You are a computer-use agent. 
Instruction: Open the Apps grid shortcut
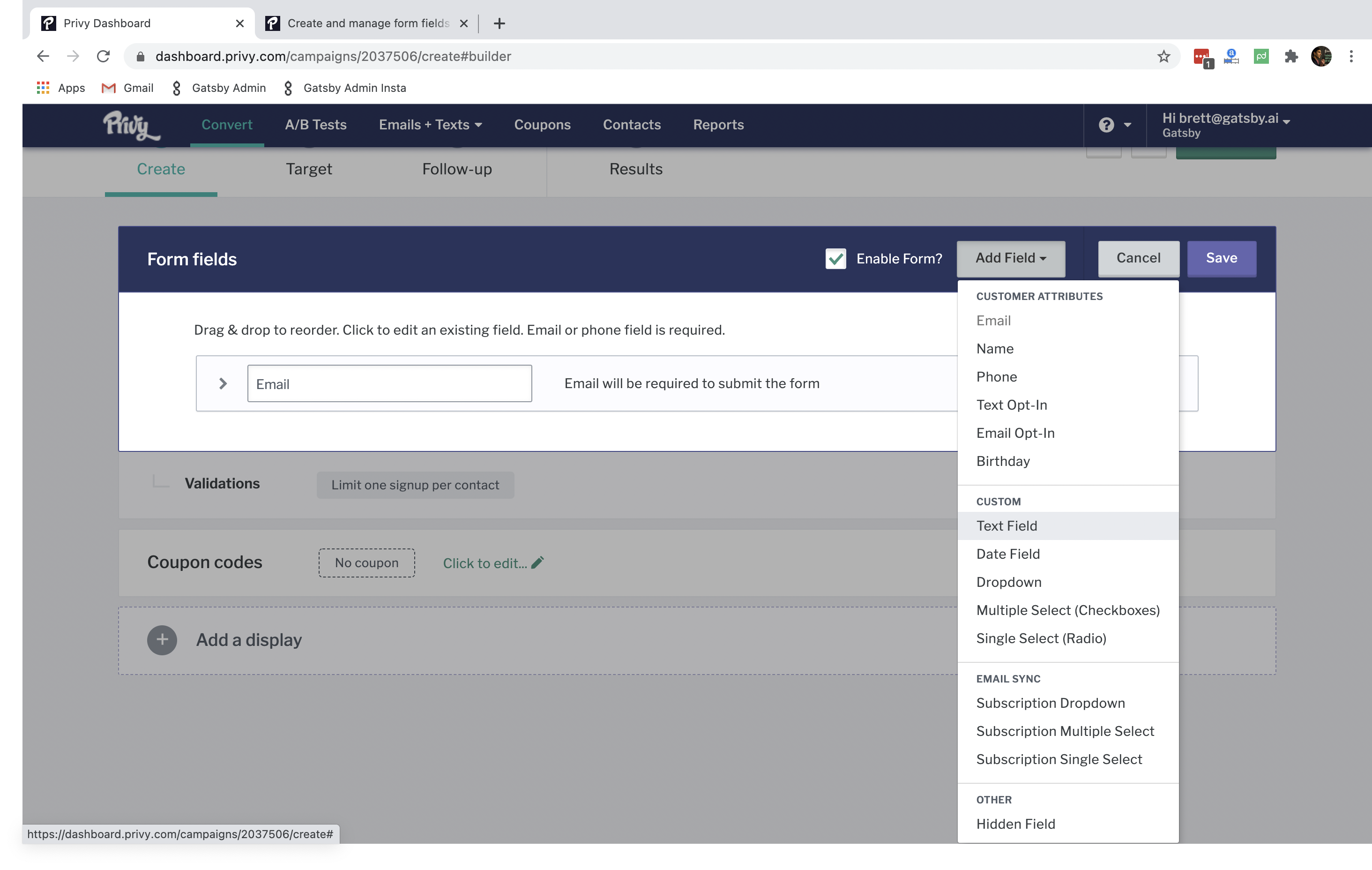click(60, 88)
